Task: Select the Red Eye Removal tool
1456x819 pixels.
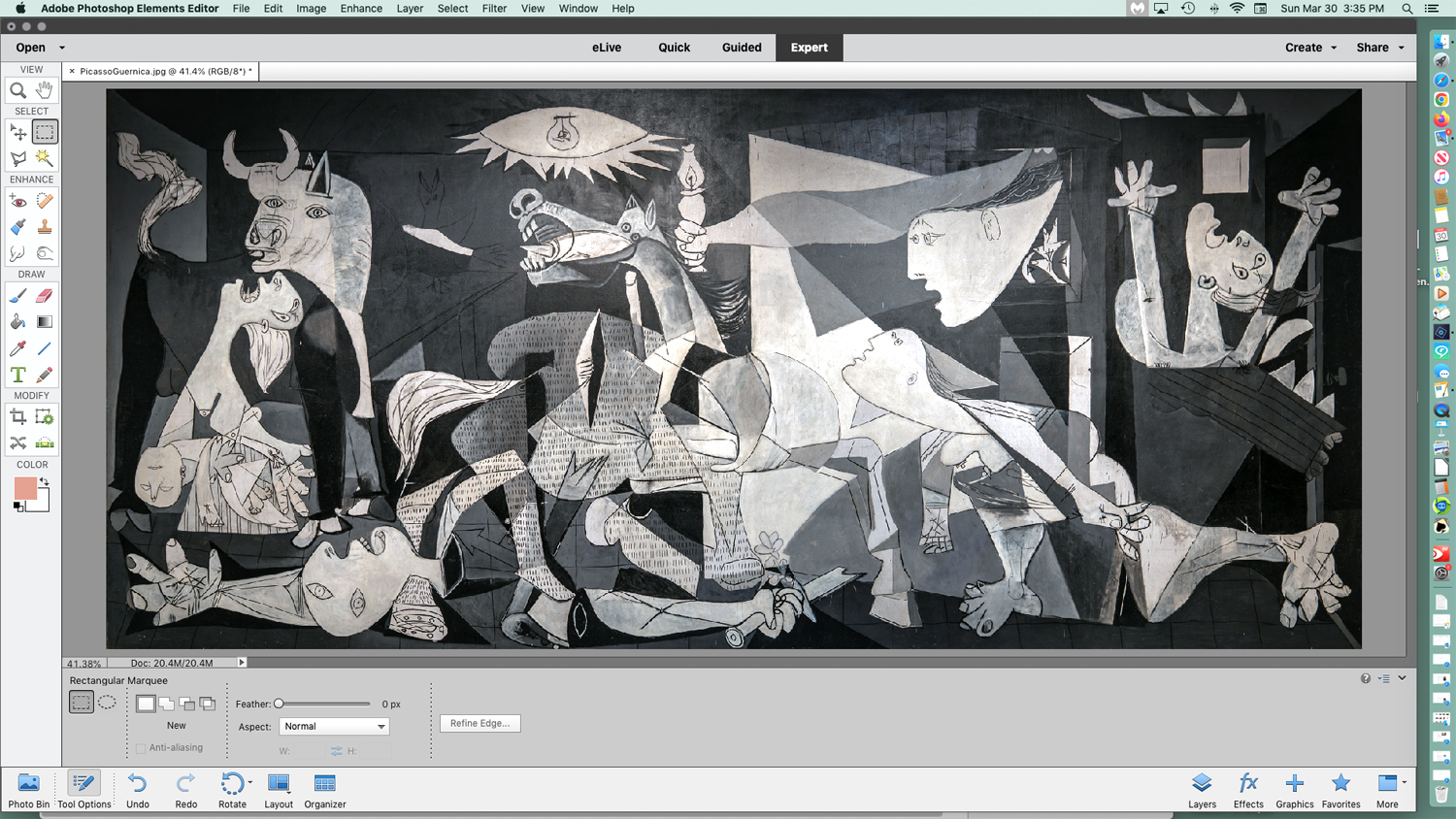Action: [17, 201]
